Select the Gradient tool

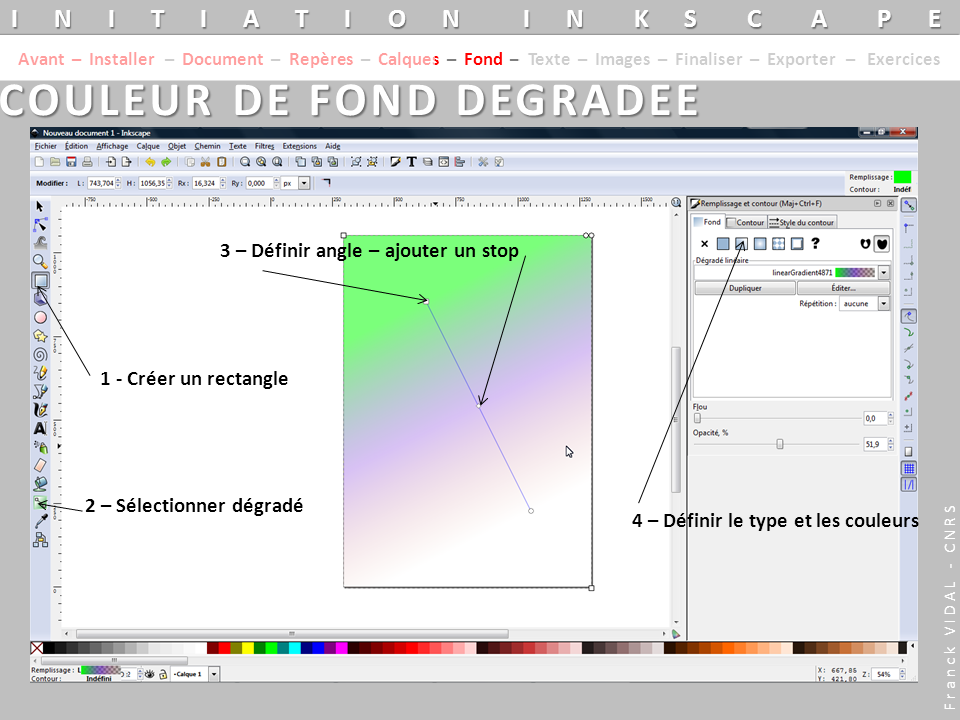click(x=40, y=503)
